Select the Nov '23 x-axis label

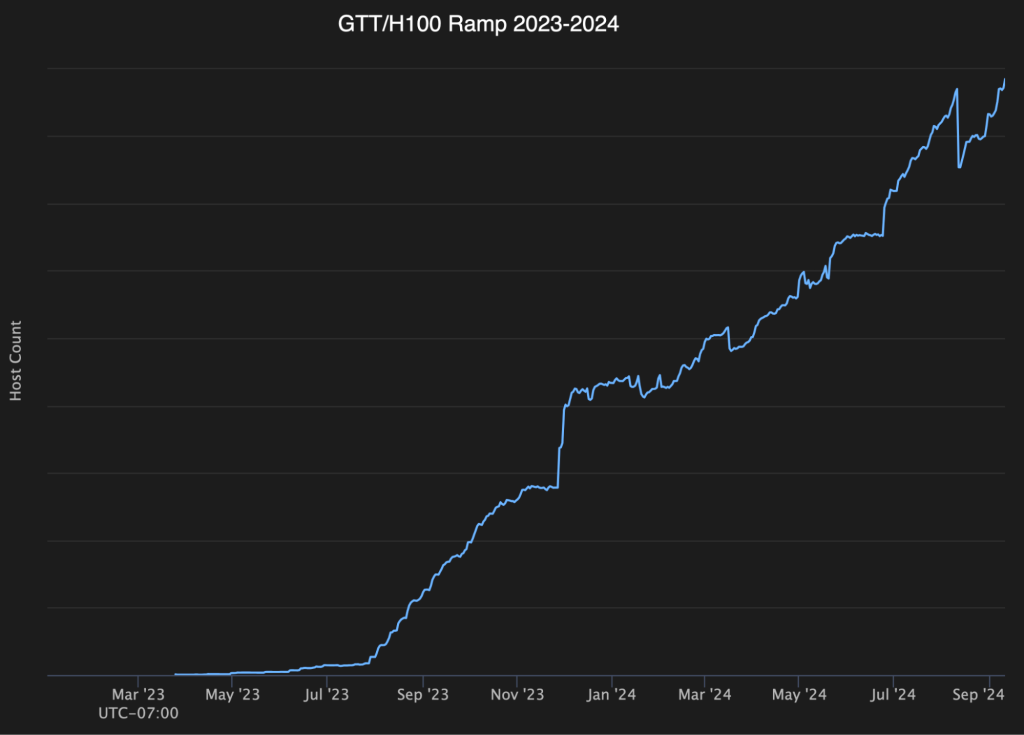click(517, 694)
